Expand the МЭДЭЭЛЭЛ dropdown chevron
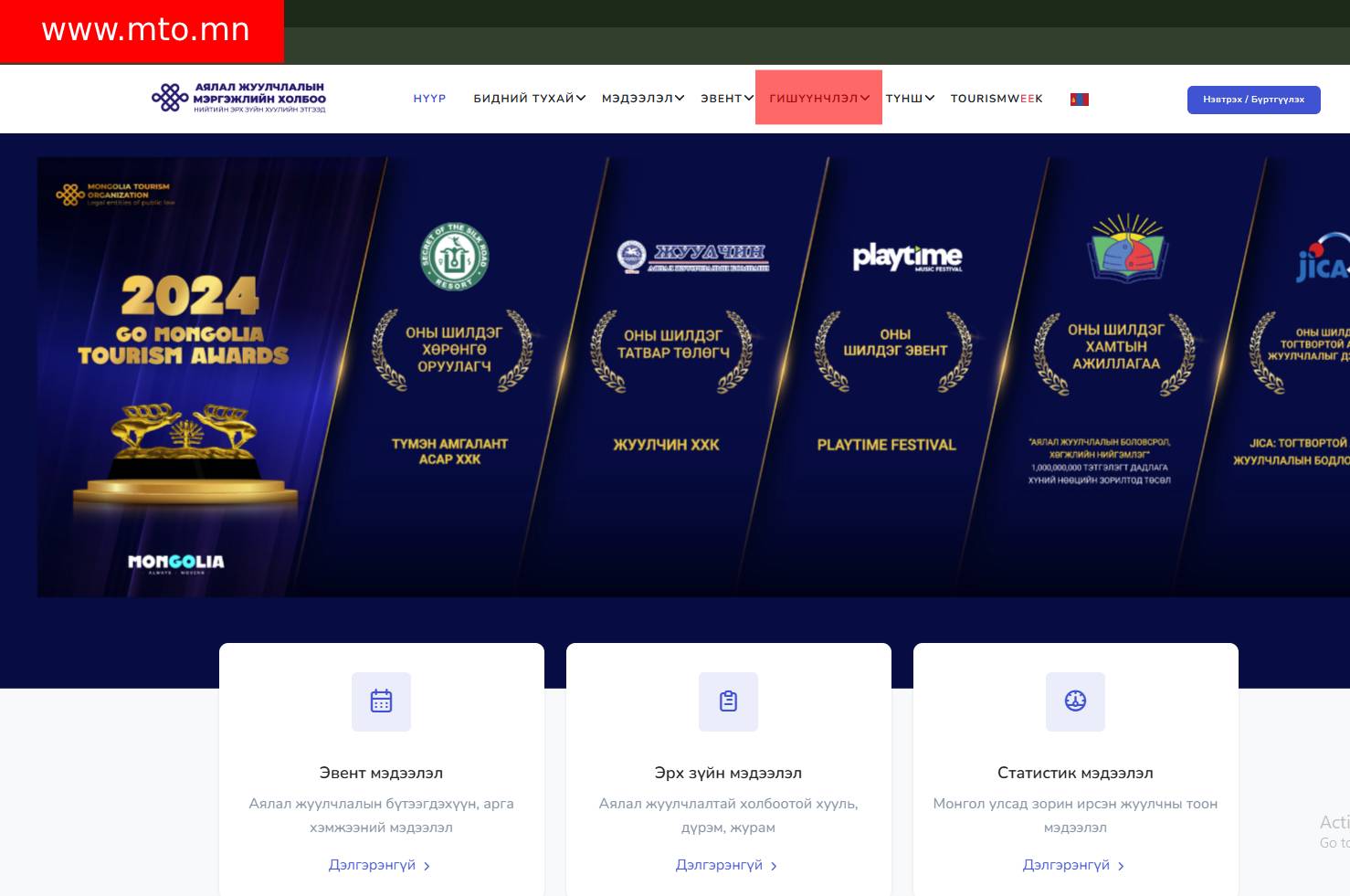Image resolution: width=1350 pixels, height=896 pixels. [x=680, y=98]
